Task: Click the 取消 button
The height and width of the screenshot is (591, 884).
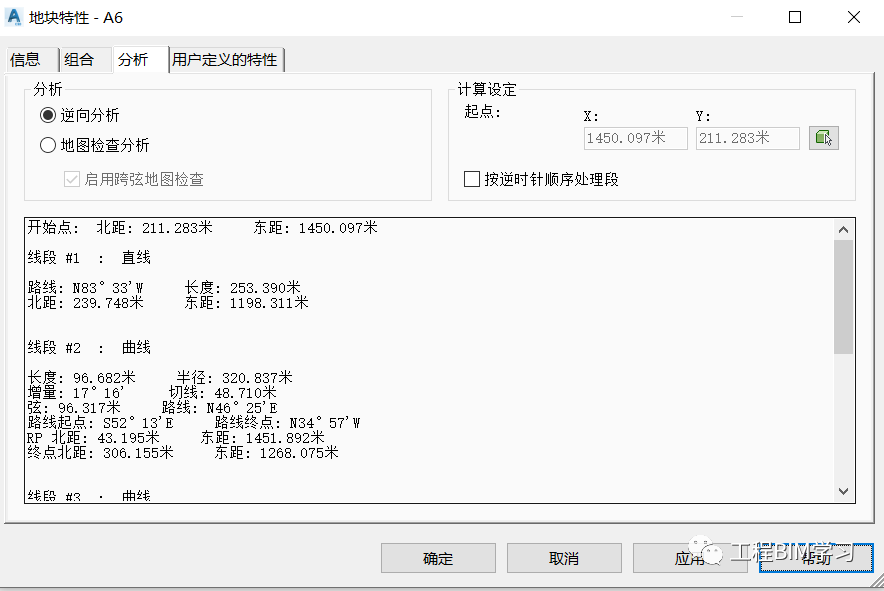Action: point(564,558)
